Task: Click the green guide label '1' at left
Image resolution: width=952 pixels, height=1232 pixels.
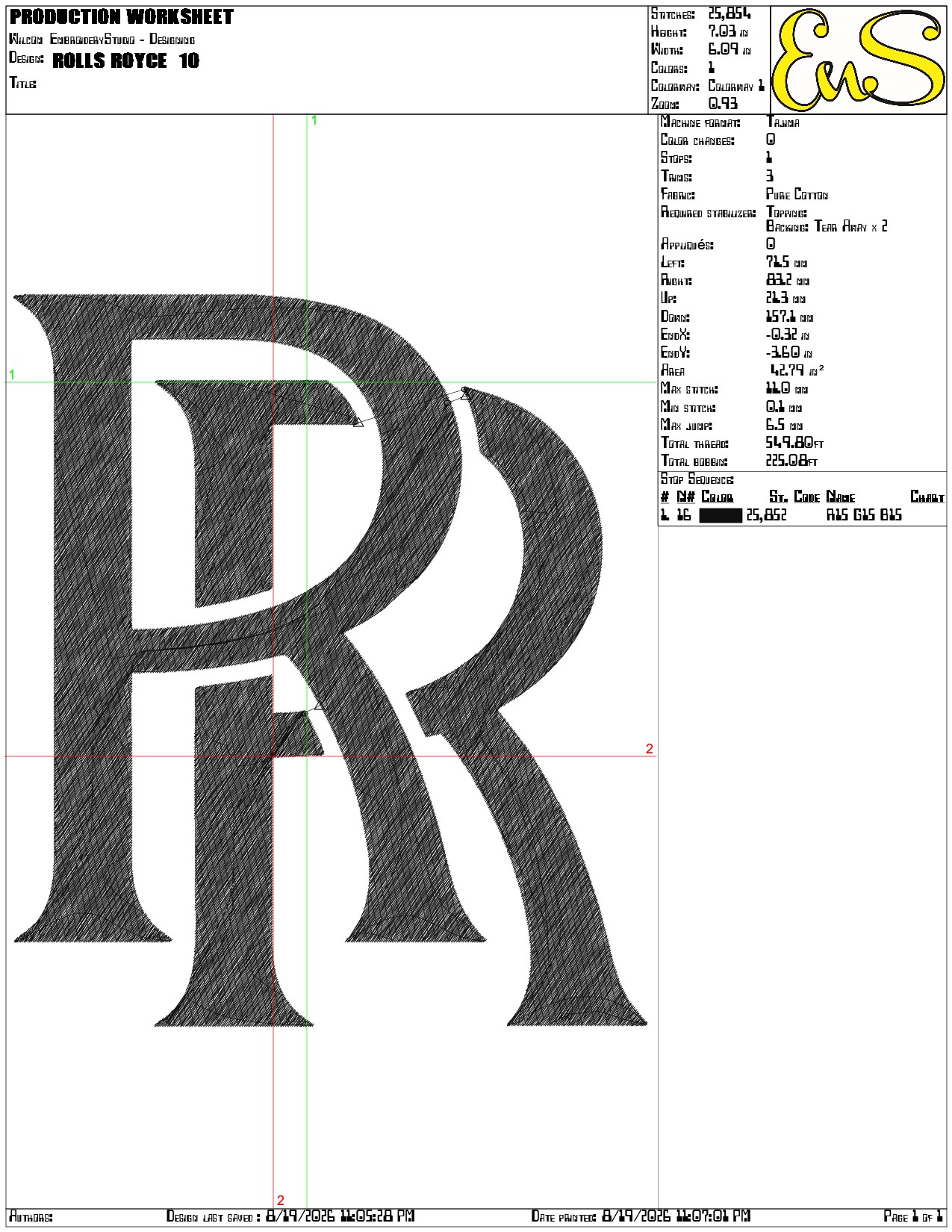Action: coord(12,375)
